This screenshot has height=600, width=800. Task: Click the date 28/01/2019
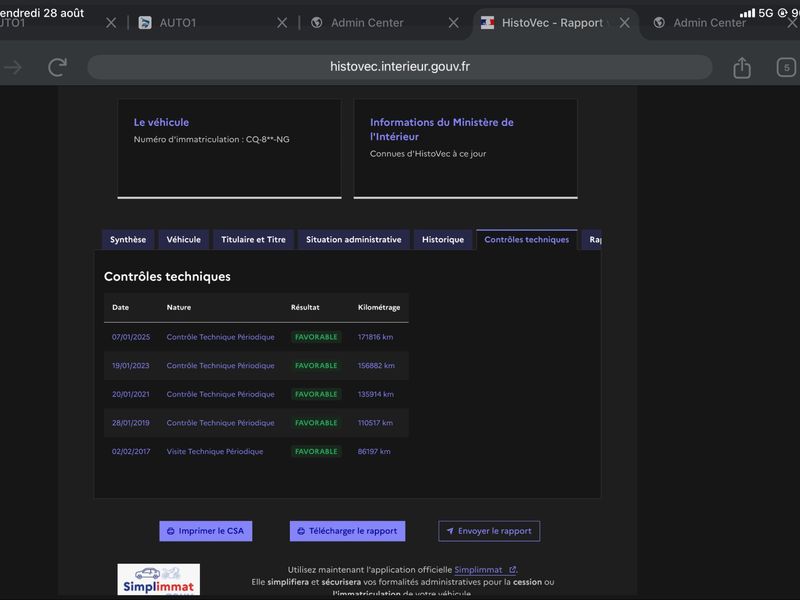pos(131,422)
